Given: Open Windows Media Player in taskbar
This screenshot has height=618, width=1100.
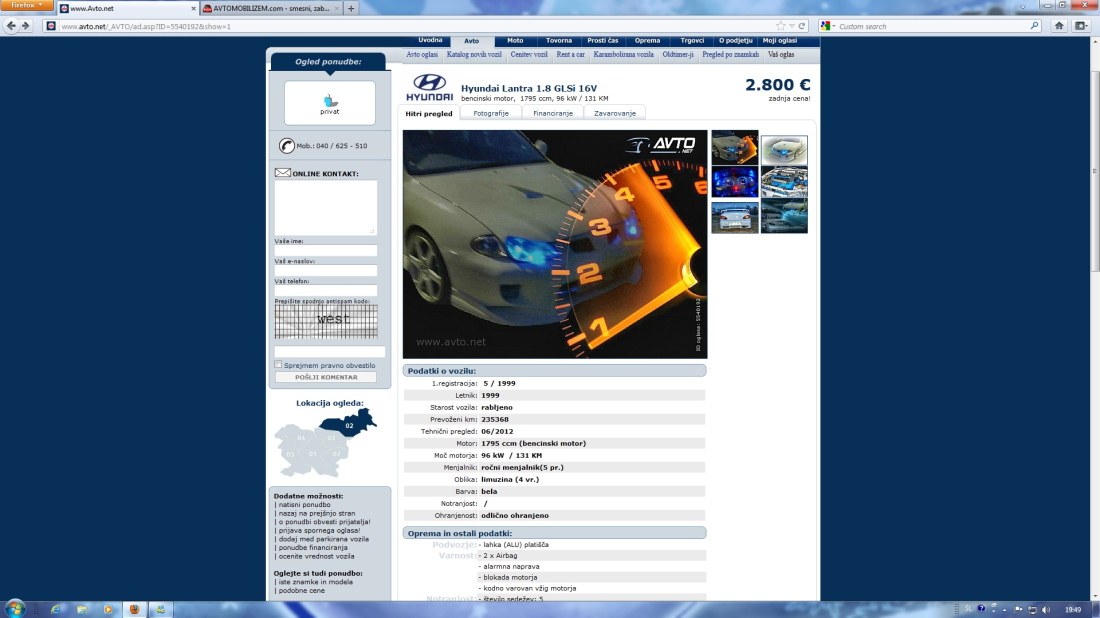Looking at the screenshot, I should click(x=107, y=610).
